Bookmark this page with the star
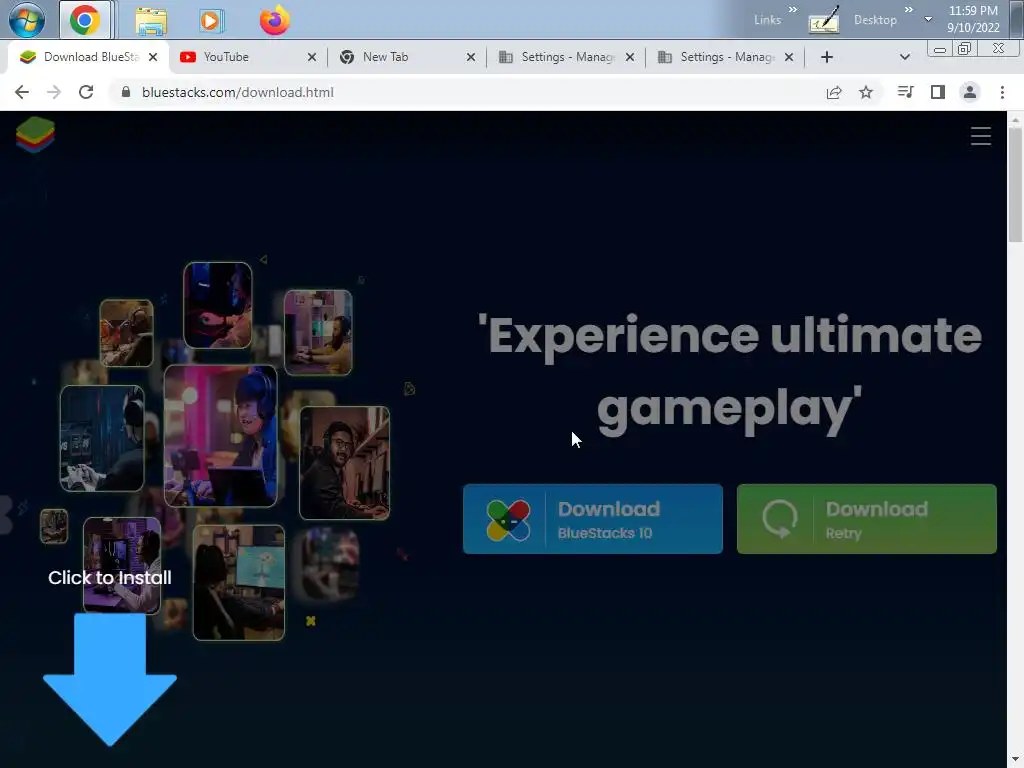 click(866, 92)
